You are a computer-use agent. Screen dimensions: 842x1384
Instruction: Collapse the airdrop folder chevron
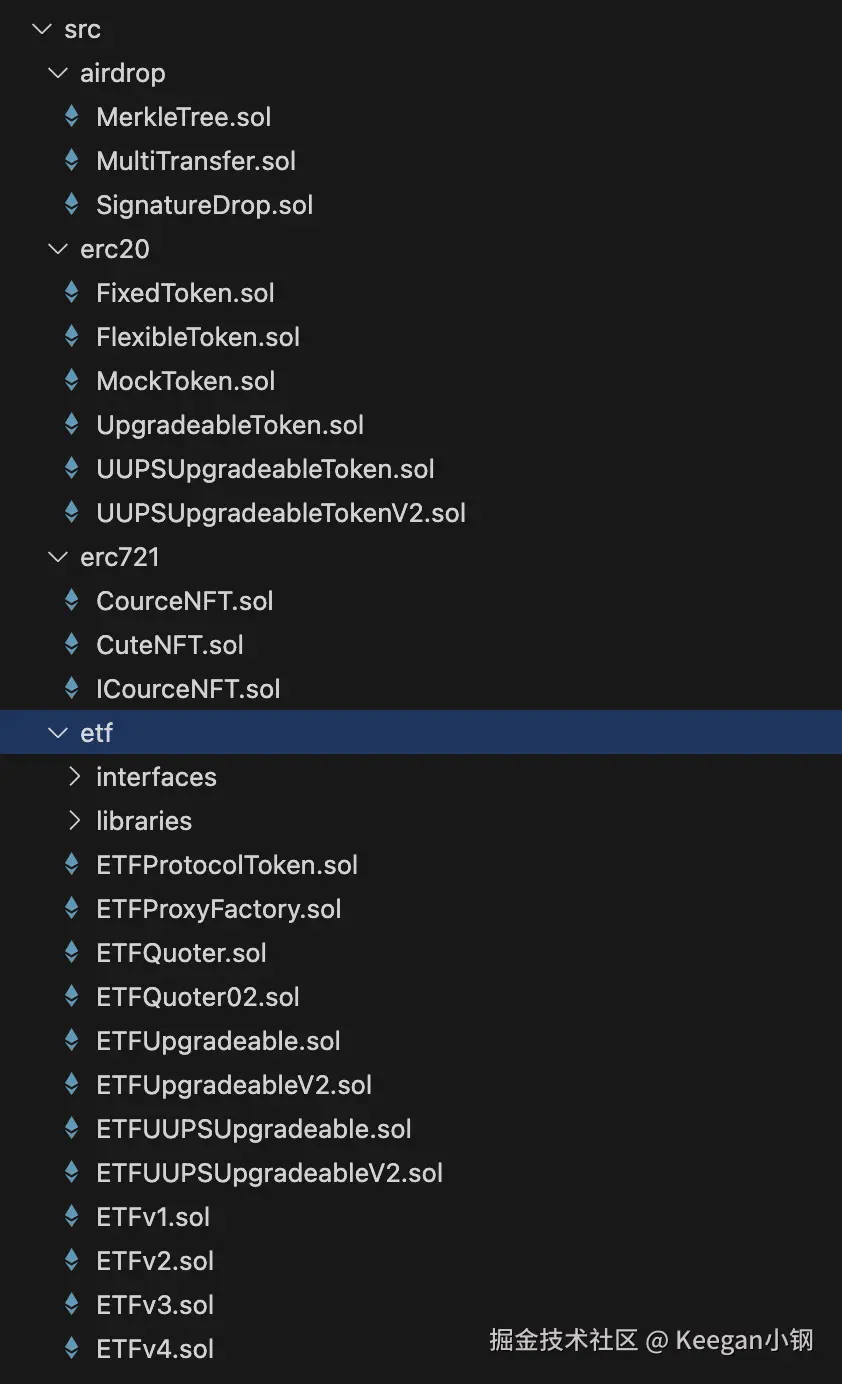[57, 73]
